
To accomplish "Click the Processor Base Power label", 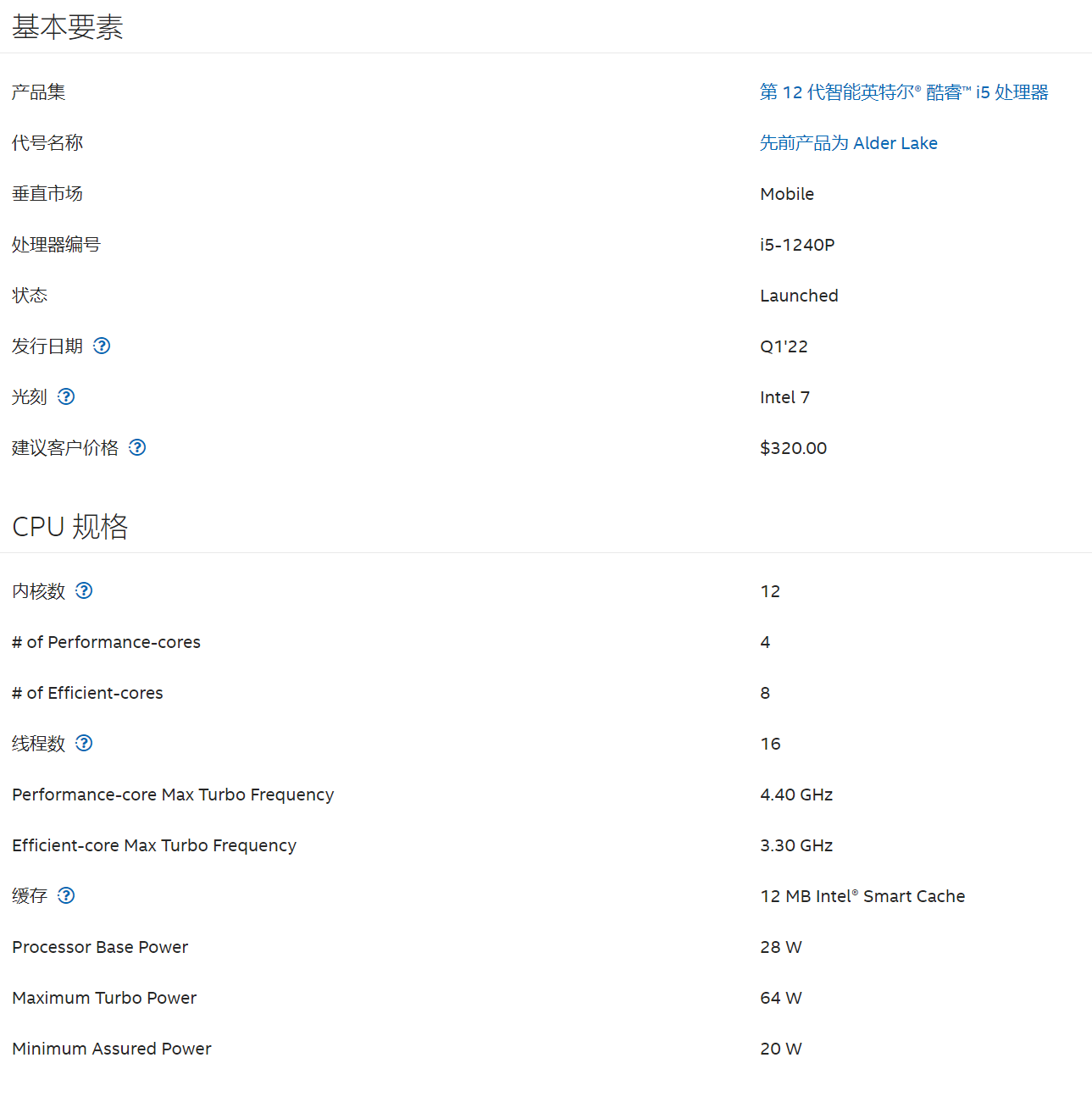I will click(100, 947).
